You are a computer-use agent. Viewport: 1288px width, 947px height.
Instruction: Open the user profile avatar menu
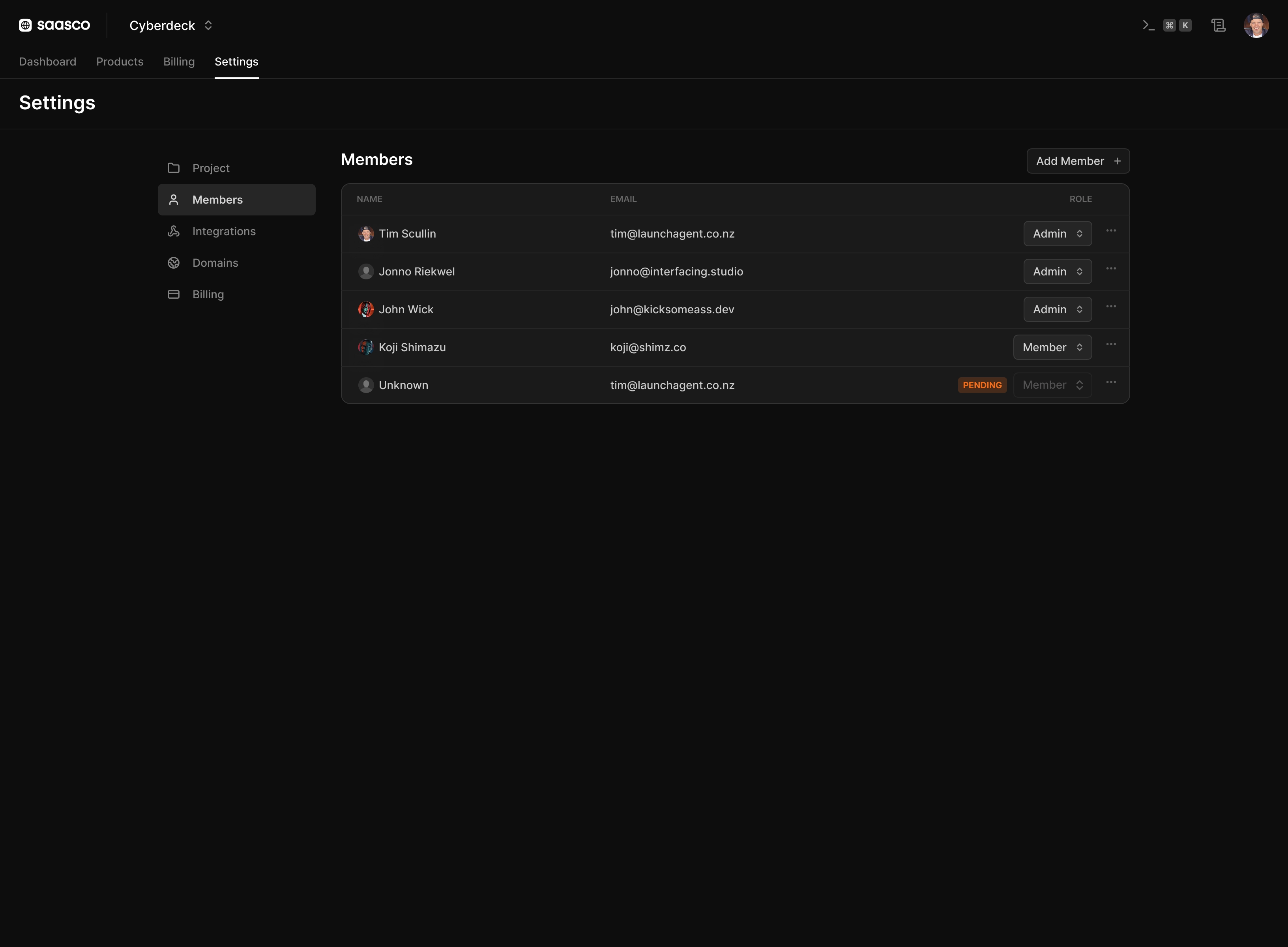[x=1256, y=25]
